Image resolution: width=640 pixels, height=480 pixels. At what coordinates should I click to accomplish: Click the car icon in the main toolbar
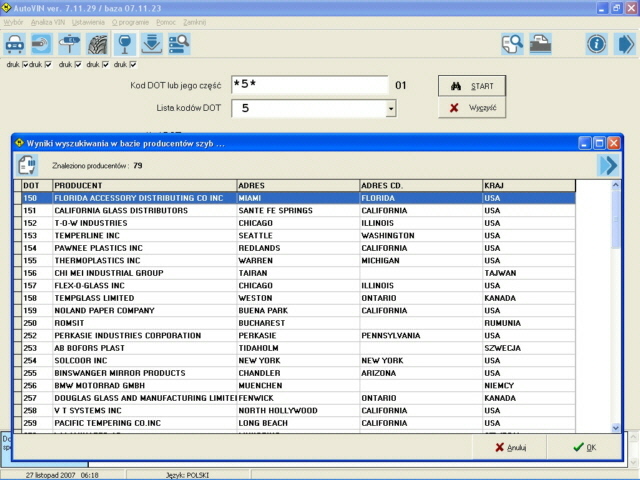point(16,44)
